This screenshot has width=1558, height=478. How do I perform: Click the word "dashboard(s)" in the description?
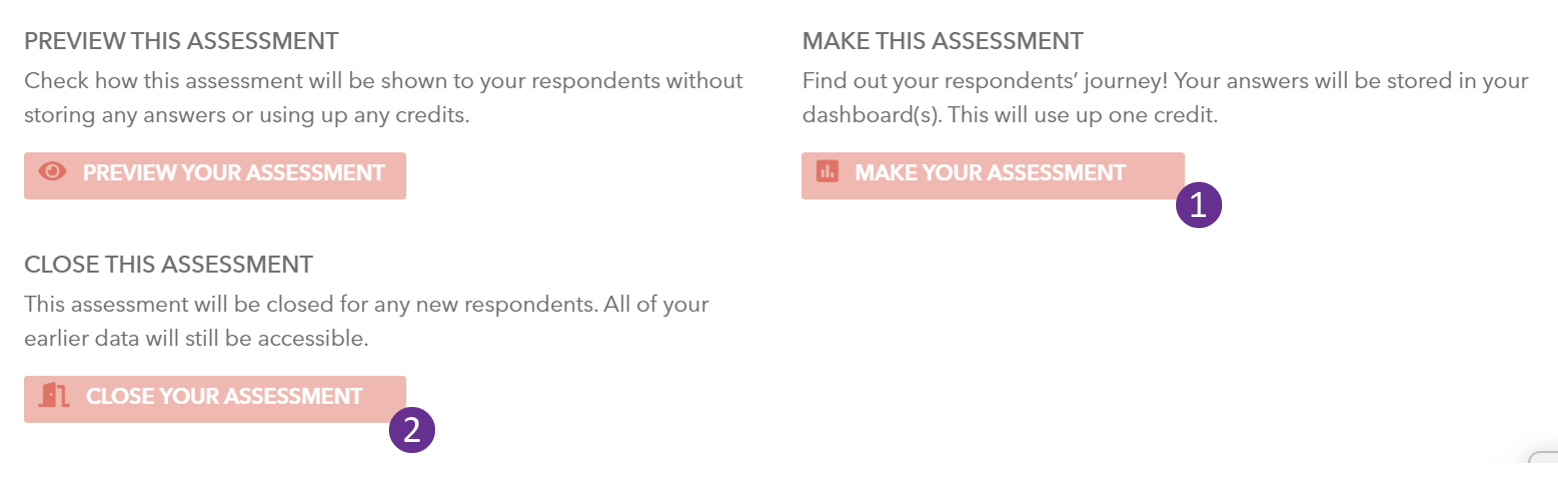(871, 115)
